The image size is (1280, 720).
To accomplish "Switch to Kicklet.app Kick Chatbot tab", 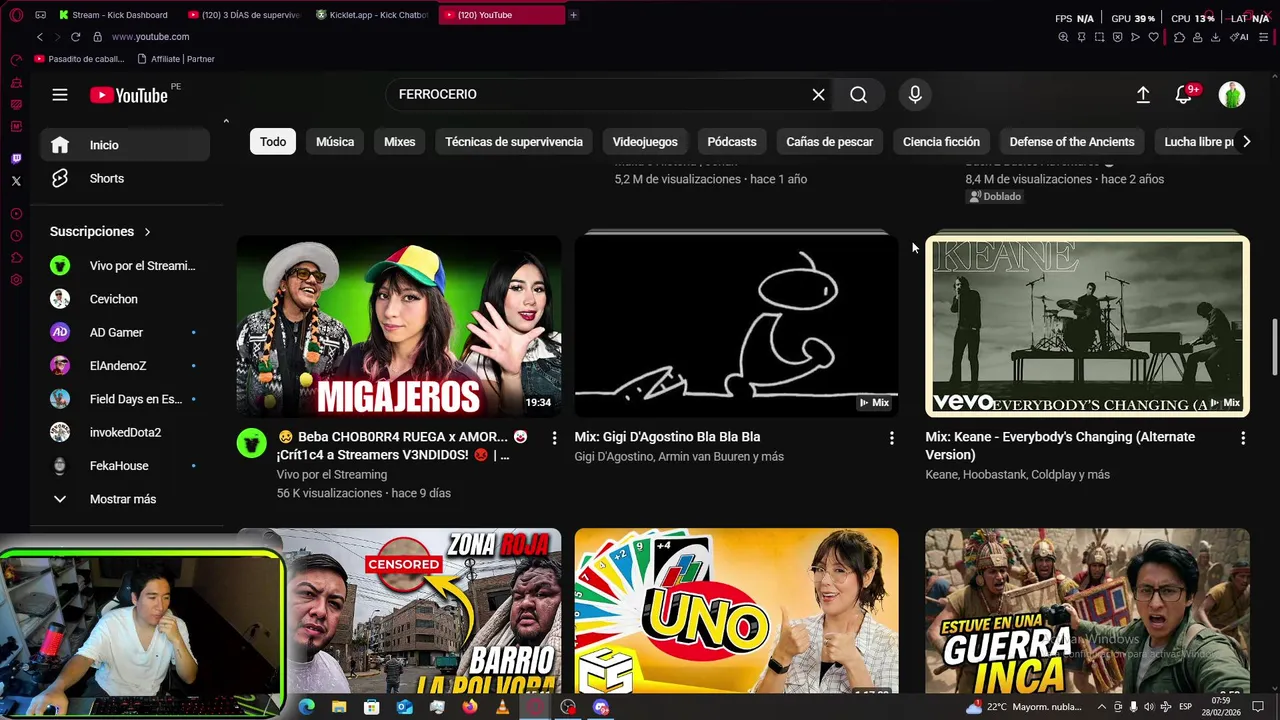I will pyautogui.click(x=372, y=15).
